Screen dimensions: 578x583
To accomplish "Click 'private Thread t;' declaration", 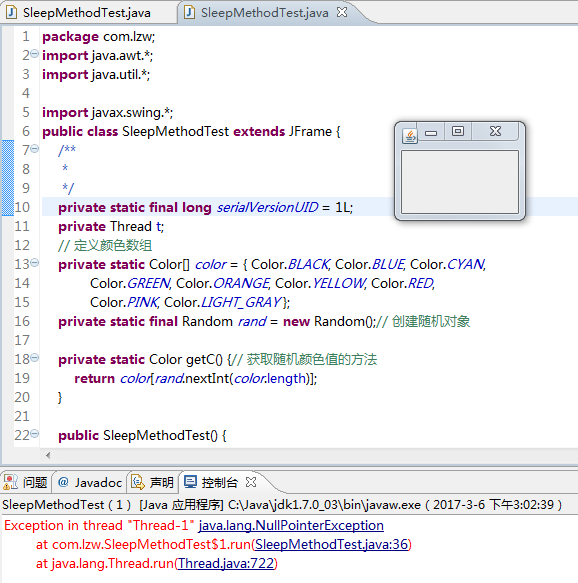I will coord(111,226).
